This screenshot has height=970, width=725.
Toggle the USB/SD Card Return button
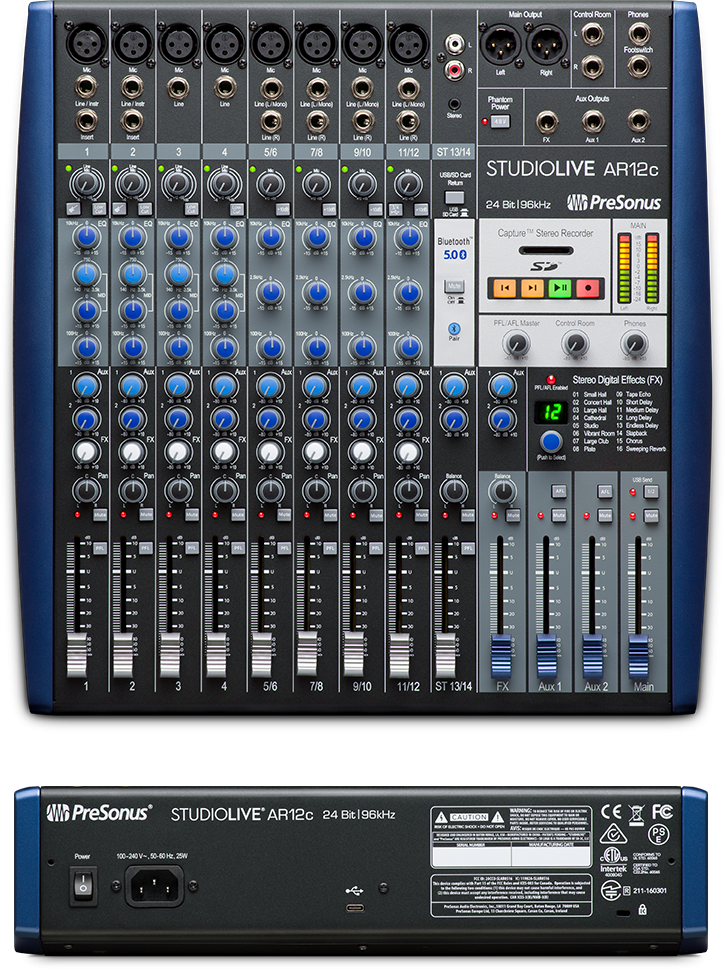click(454, 198)
